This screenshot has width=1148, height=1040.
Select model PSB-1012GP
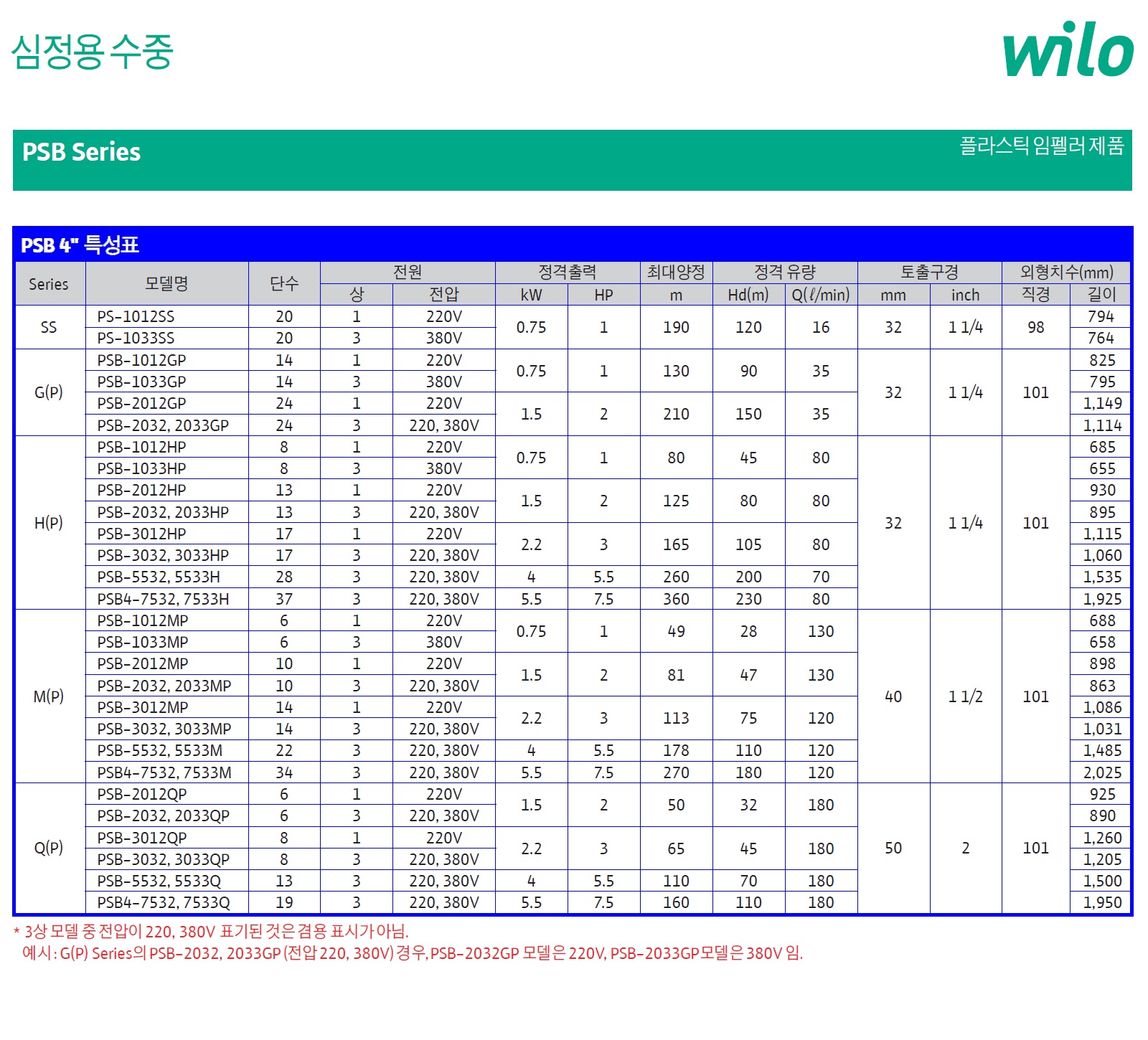pyautogui.click(x=141, y=360)
